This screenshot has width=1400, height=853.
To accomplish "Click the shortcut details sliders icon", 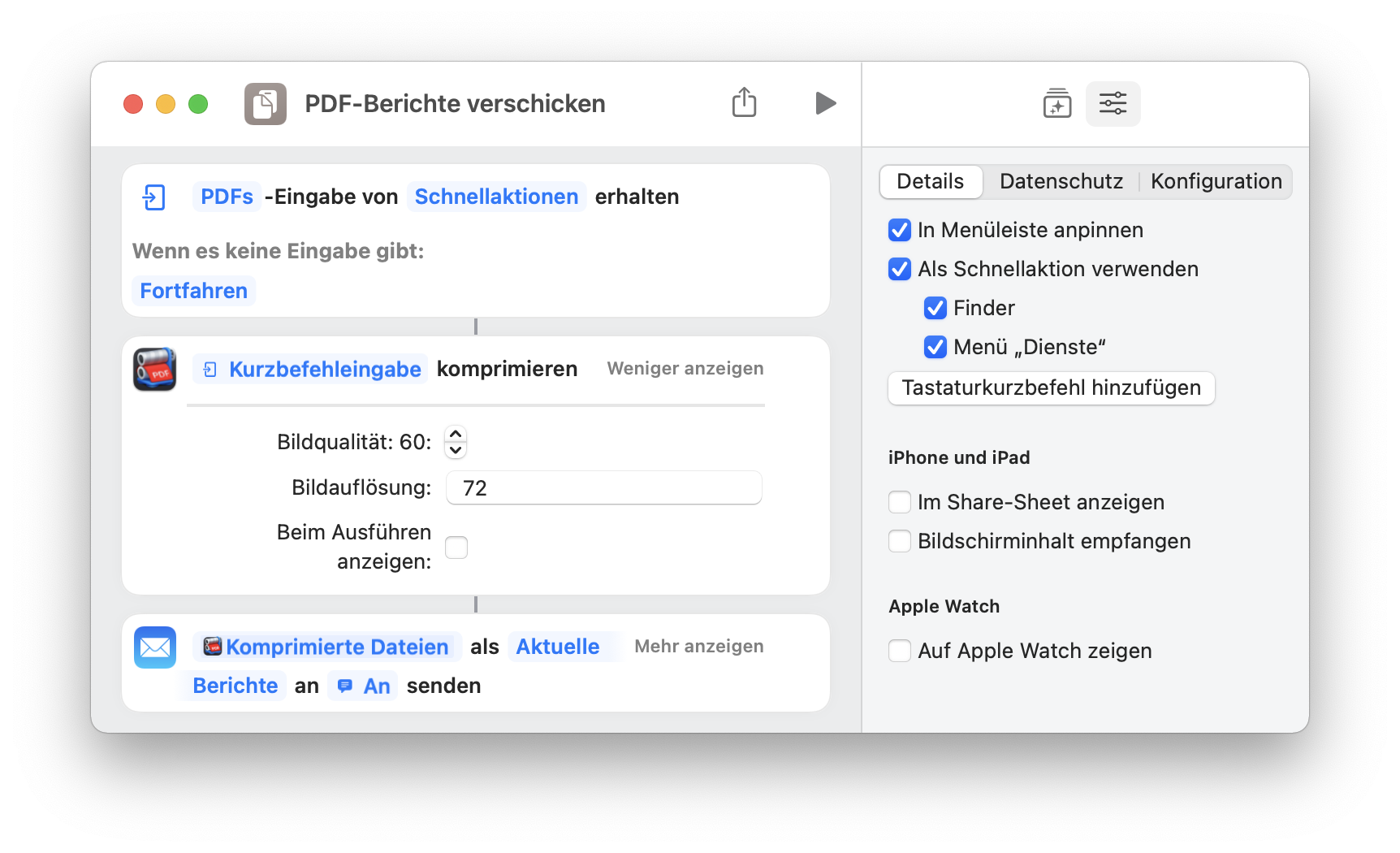I will pos(1113,104).
